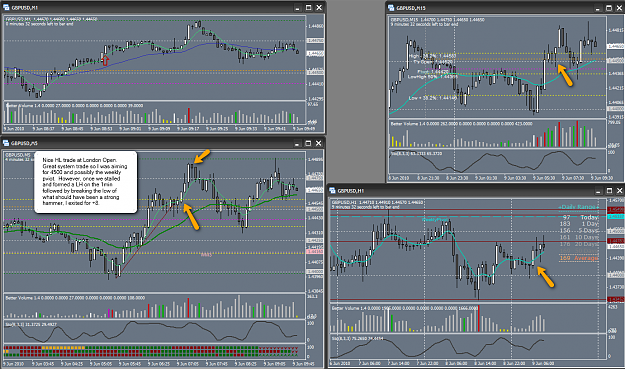The image size is (625, 369).
Task: Click the '9 Jun 05:45' time label in M5 chart
Action: coord(130,363)
